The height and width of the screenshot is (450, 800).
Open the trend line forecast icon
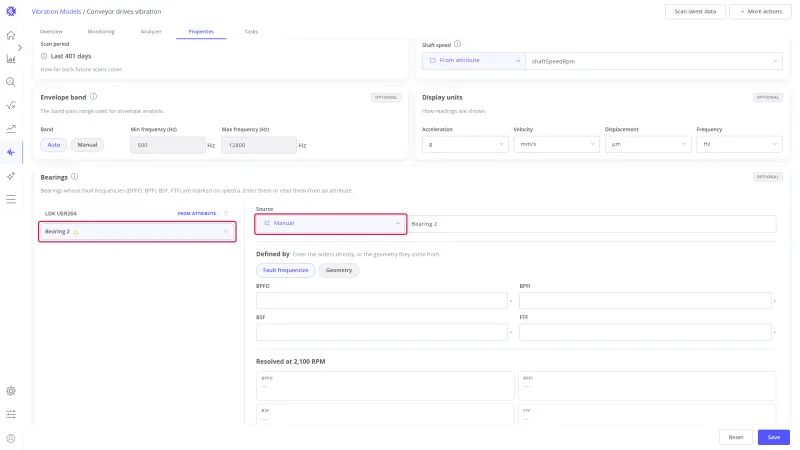point(11,129)
